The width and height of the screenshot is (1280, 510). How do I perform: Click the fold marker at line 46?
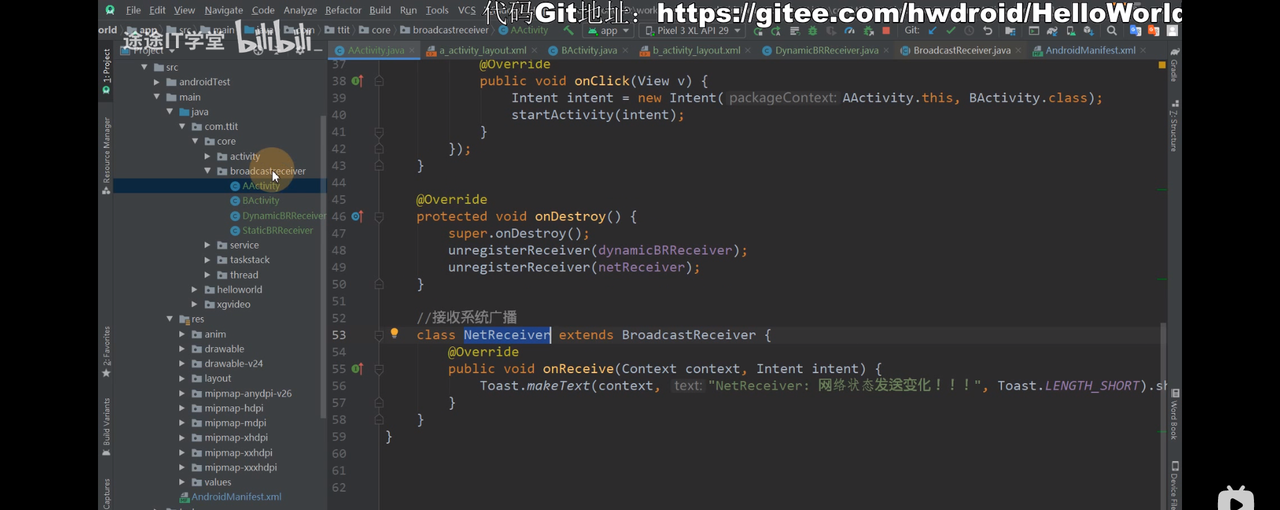click(379, 216)
